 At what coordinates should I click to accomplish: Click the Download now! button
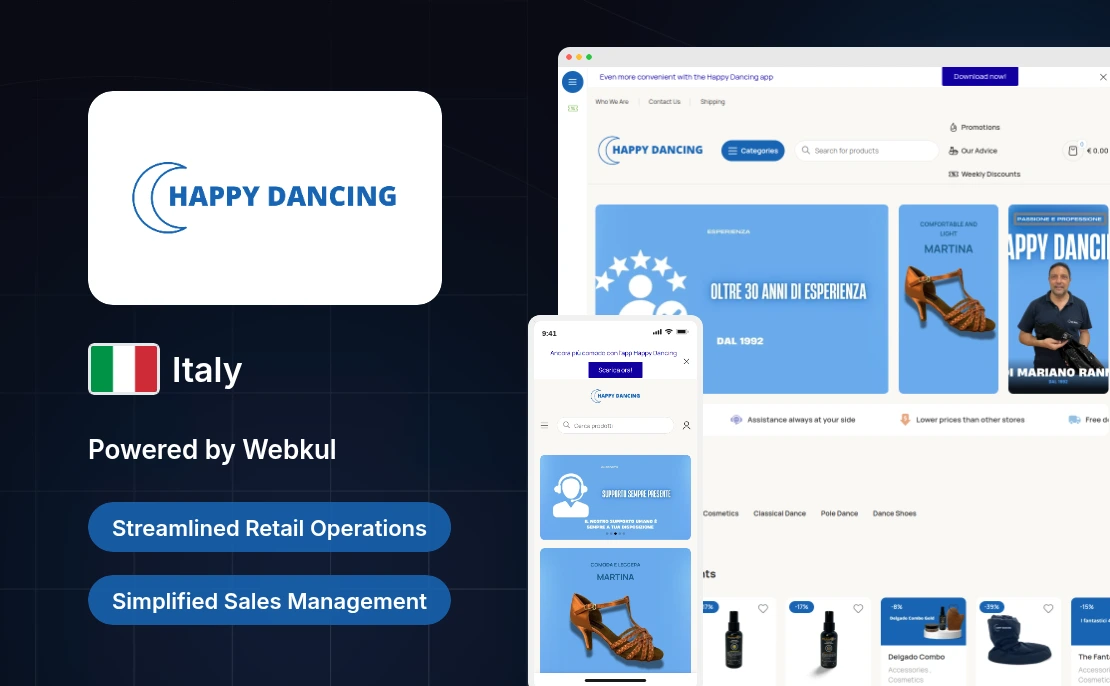coord(979,77)
